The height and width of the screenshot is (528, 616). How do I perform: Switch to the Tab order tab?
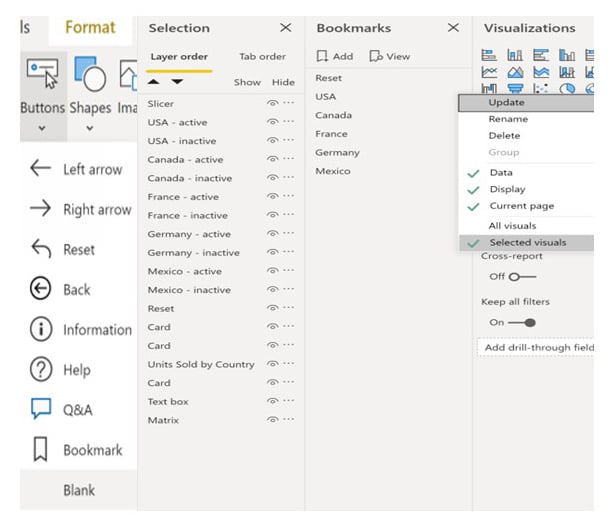point(262,57)
